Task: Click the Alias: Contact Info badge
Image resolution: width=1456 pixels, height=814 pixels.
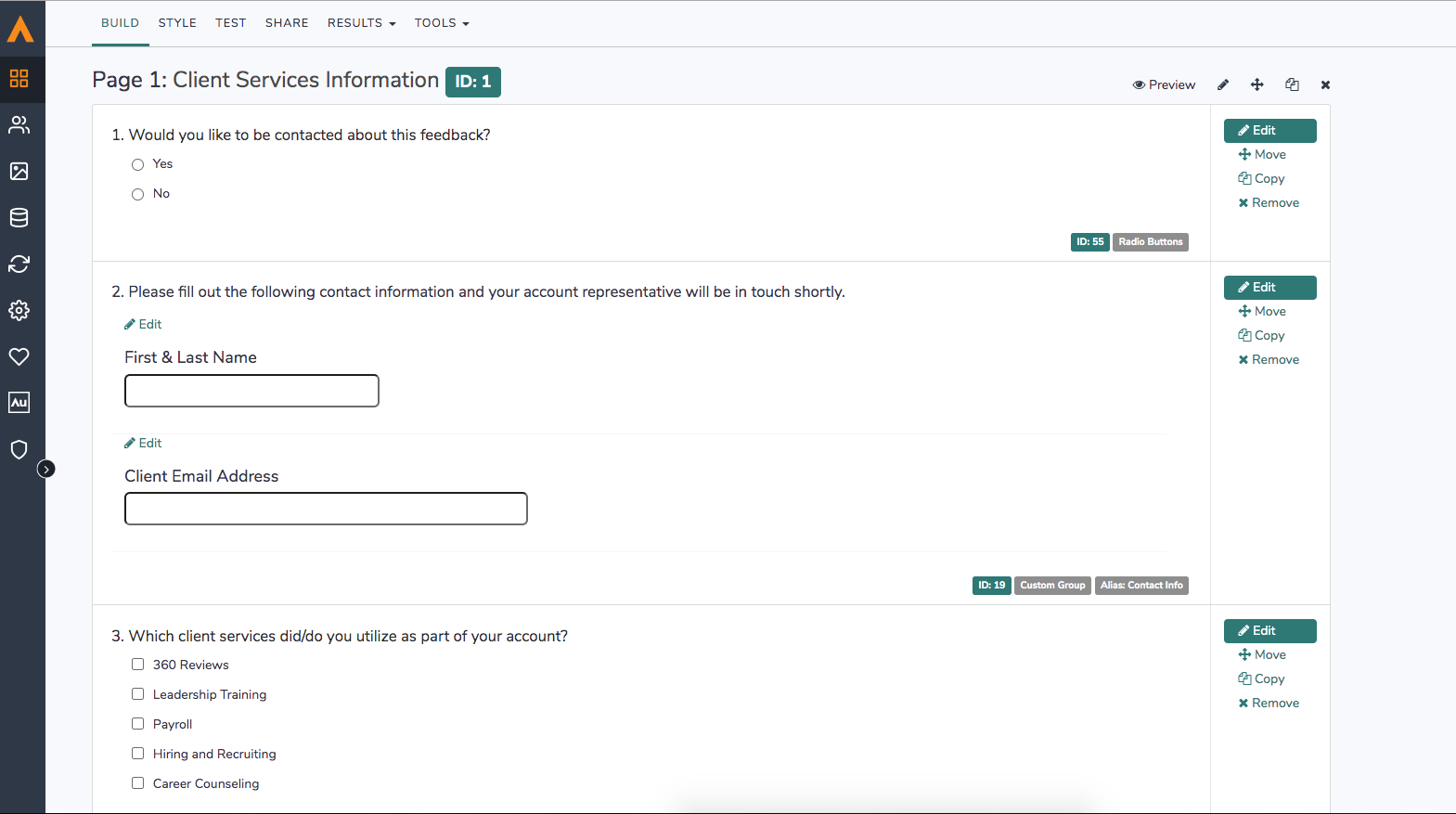Action: [x=1141, y=586]
